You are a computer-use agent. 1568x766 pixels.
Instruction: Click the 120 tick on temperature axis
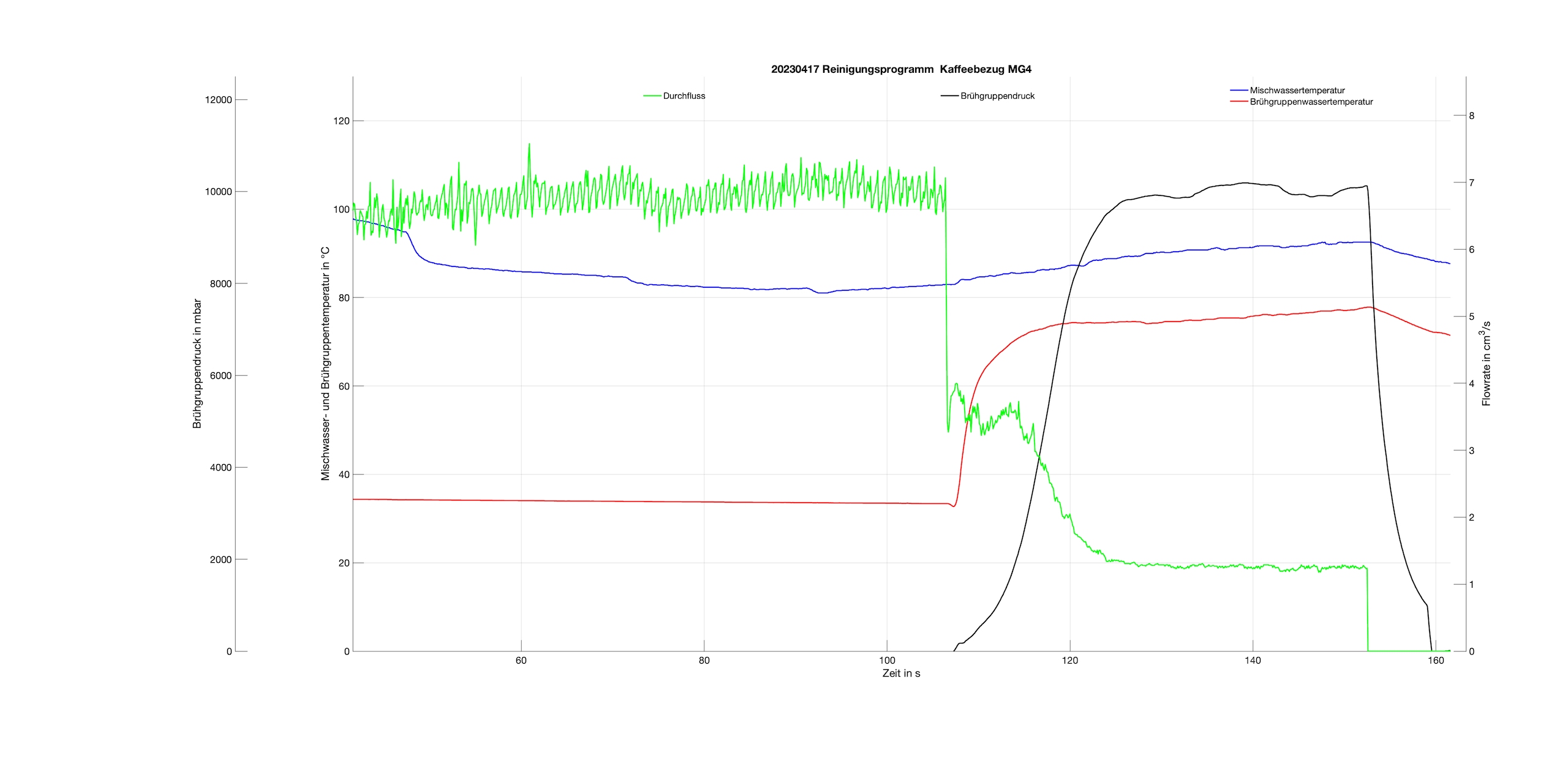click(x=341, y=121)
